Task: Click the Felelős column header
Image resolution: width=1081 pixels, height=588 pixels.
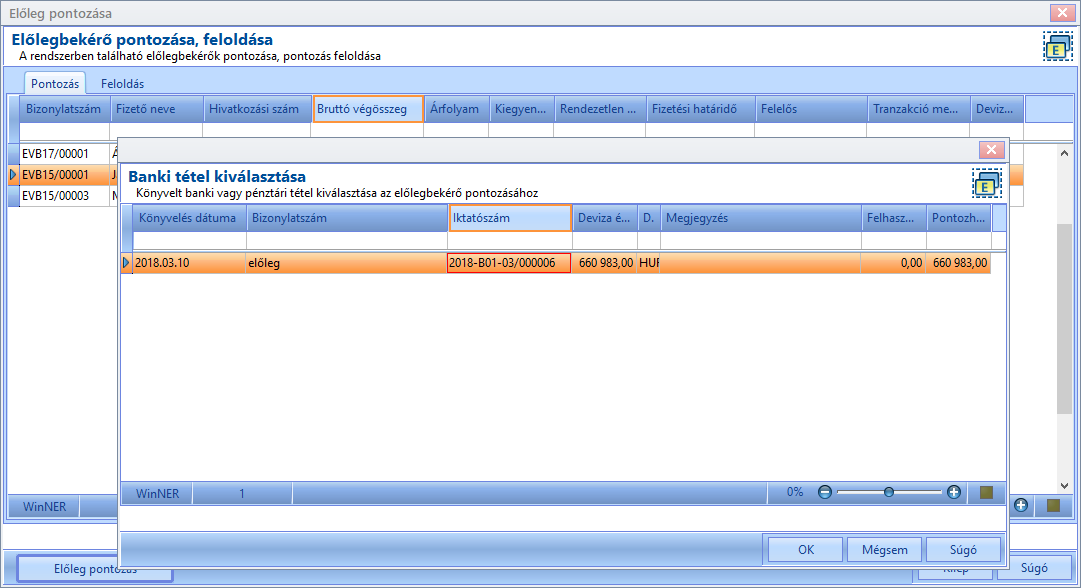Action: coord(811,109)
